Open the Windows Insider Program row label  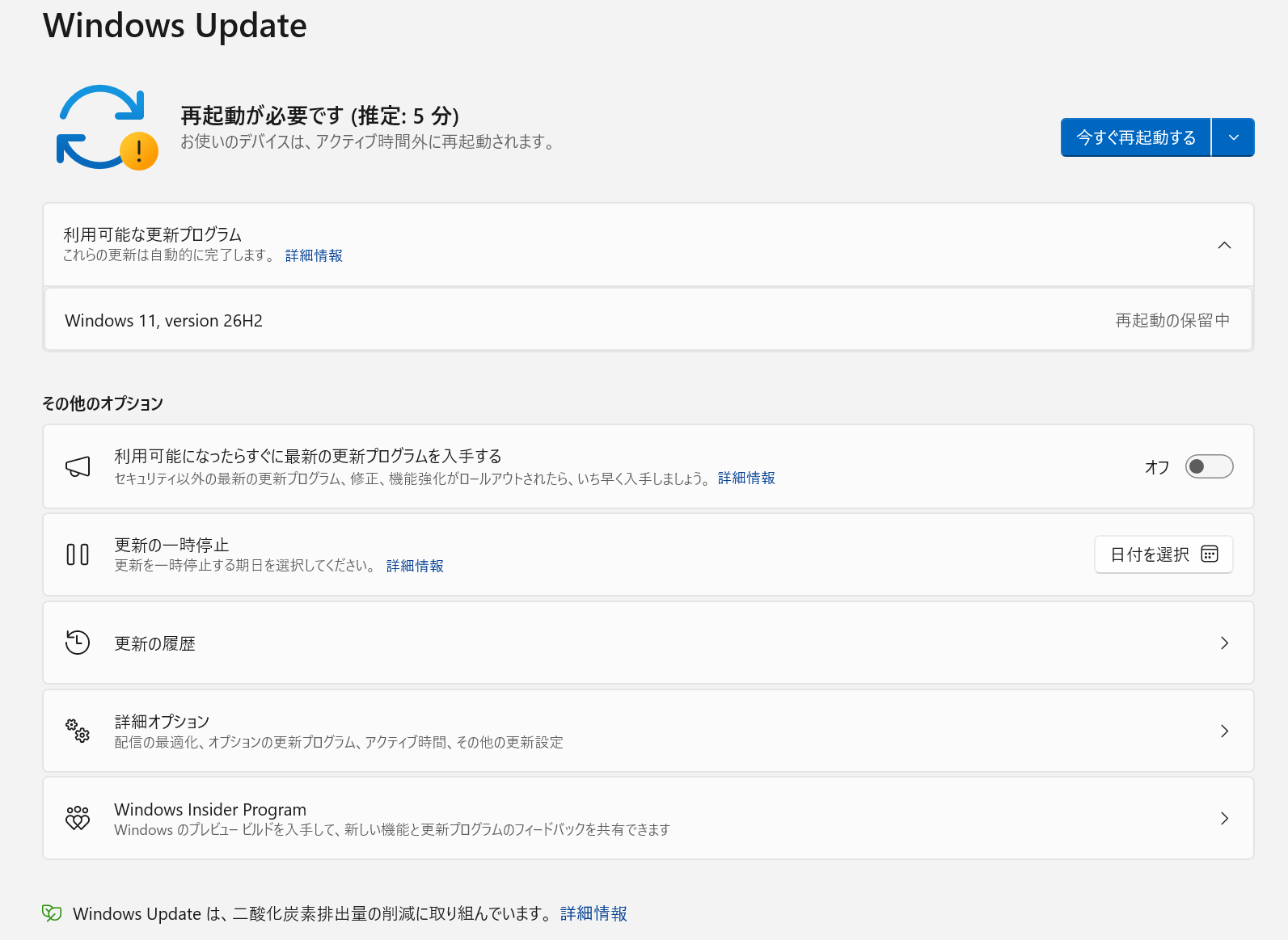210,809
